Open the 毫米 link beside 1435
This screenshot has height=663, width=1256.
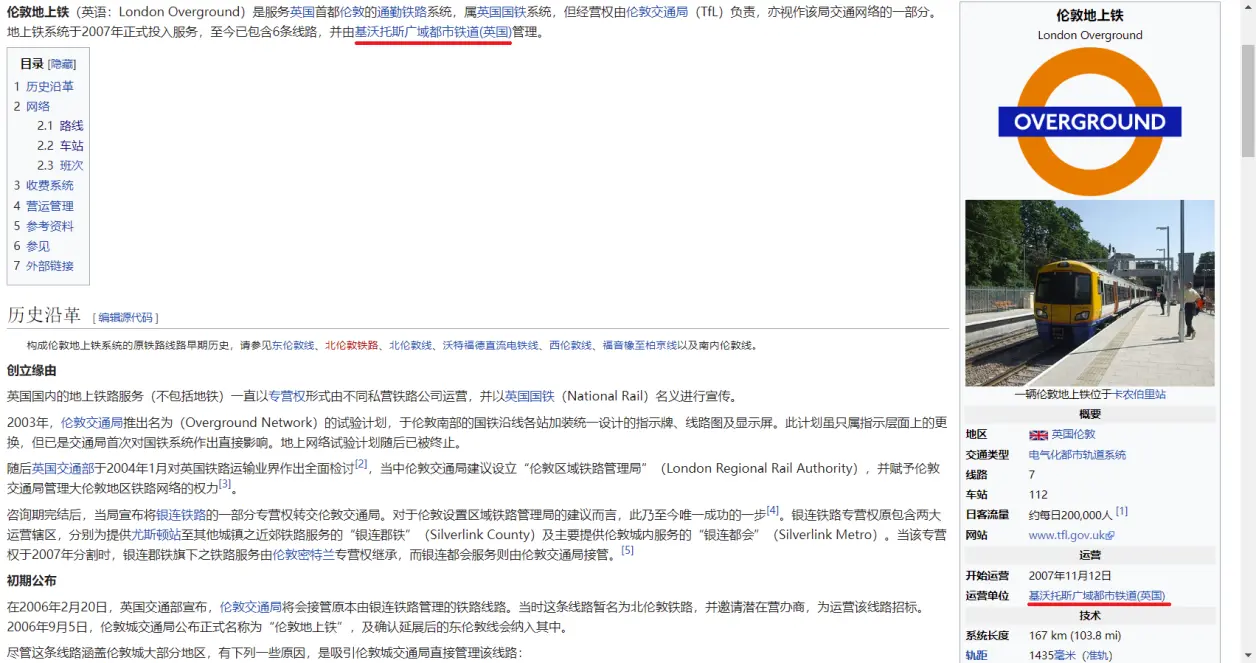pos(1064,655)
